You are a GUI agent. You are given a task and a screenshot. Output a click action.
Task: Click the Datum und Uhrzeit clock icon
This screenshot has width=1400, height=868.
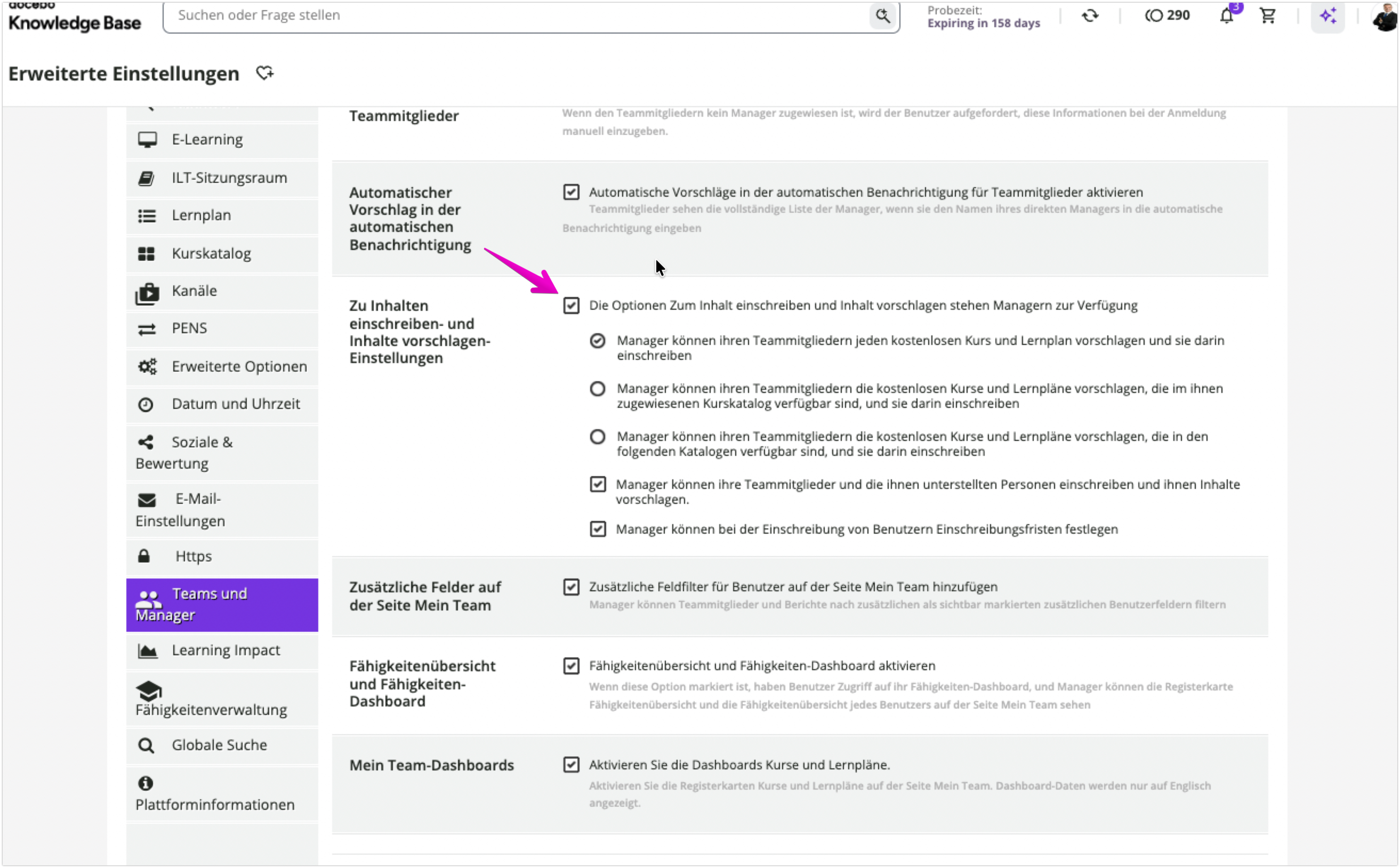pos(145,404)
